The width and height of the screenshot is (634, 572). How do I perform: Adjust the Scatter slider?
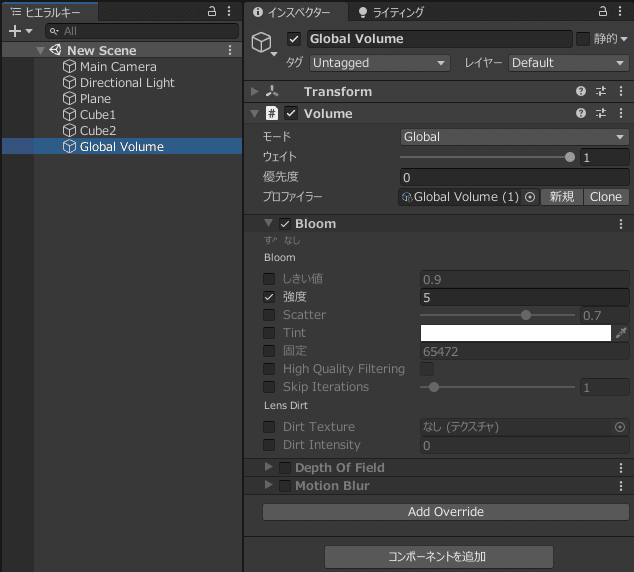[497, 315]
